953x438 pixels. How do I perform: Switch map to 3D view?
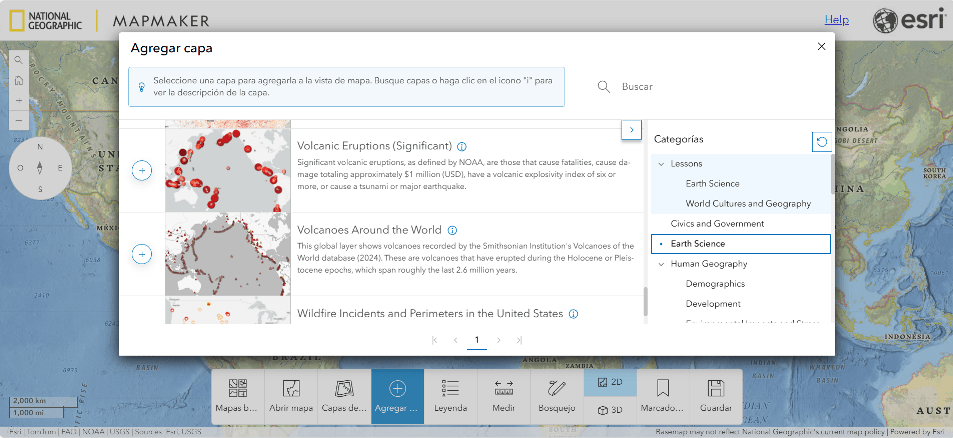[x=610, y=410]
